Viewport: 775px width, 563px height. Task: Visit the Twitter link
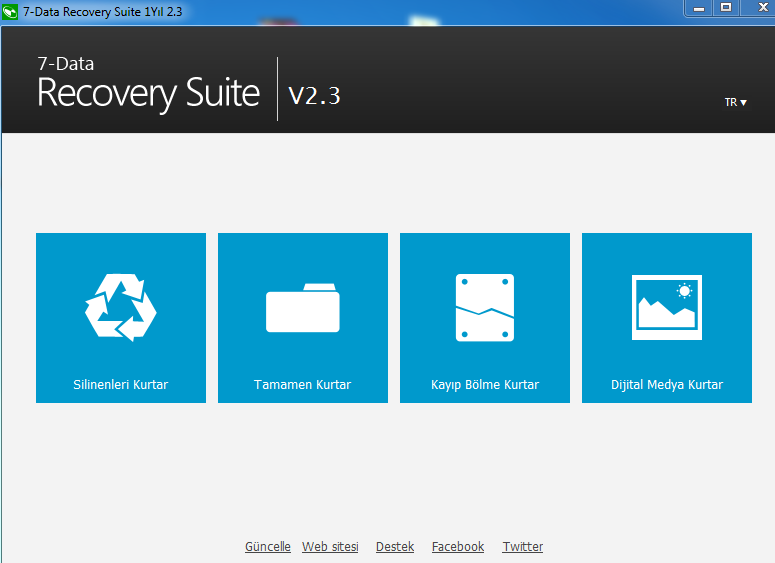point(523,547)
